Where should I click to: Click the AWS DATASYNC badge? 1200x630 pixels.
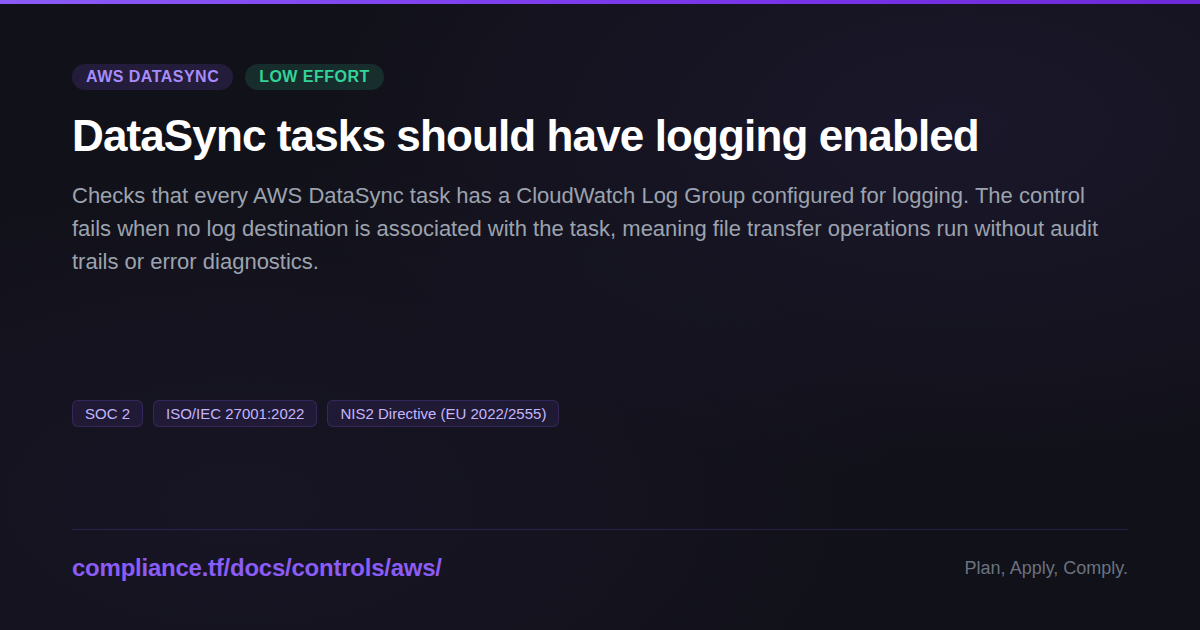[152, 77]
